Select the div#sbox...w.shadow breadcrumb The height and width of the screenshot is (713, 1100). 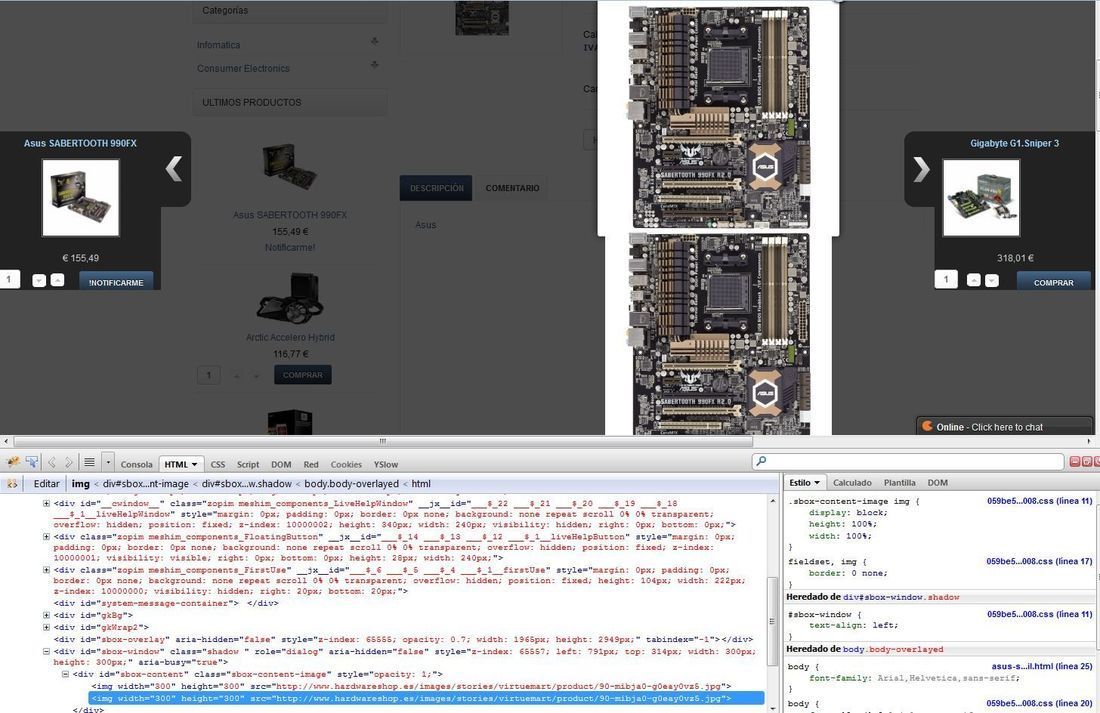(246, 484)
